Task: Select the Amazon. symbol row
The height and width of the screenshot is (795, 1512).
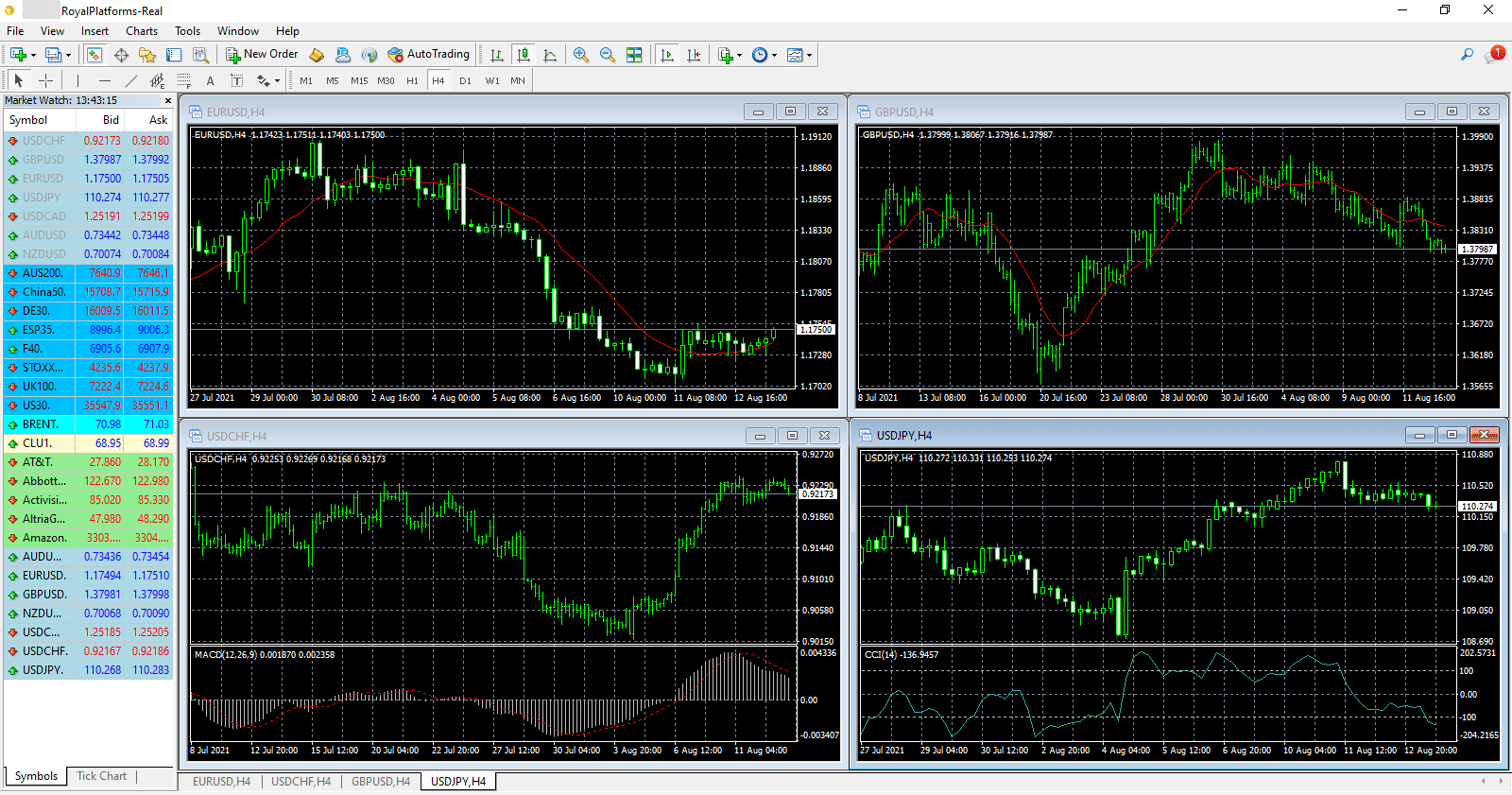Action: 88,538
